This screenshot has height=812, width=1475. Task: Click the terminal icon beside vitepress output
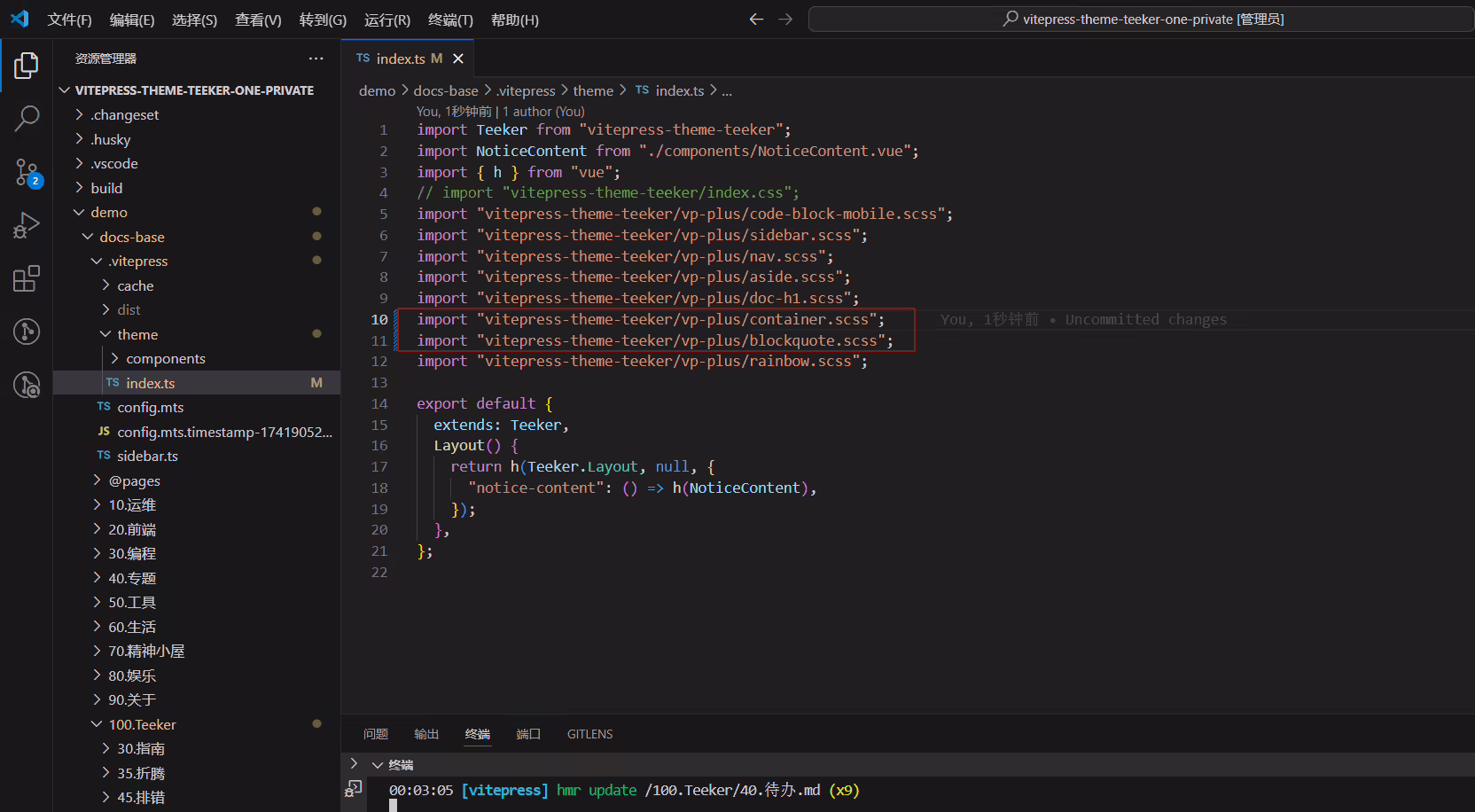coord(354,787)
